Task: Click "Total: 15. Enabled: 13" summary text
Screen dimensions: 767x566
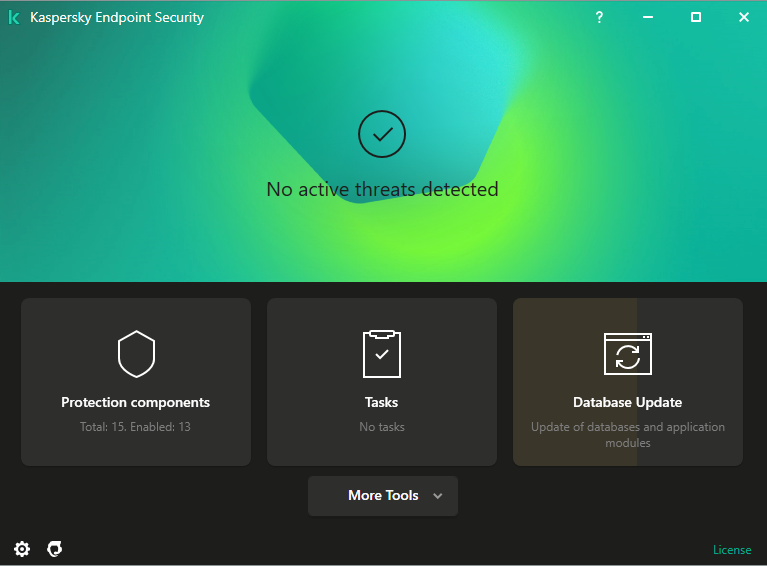Action: (x=136, y=427)
